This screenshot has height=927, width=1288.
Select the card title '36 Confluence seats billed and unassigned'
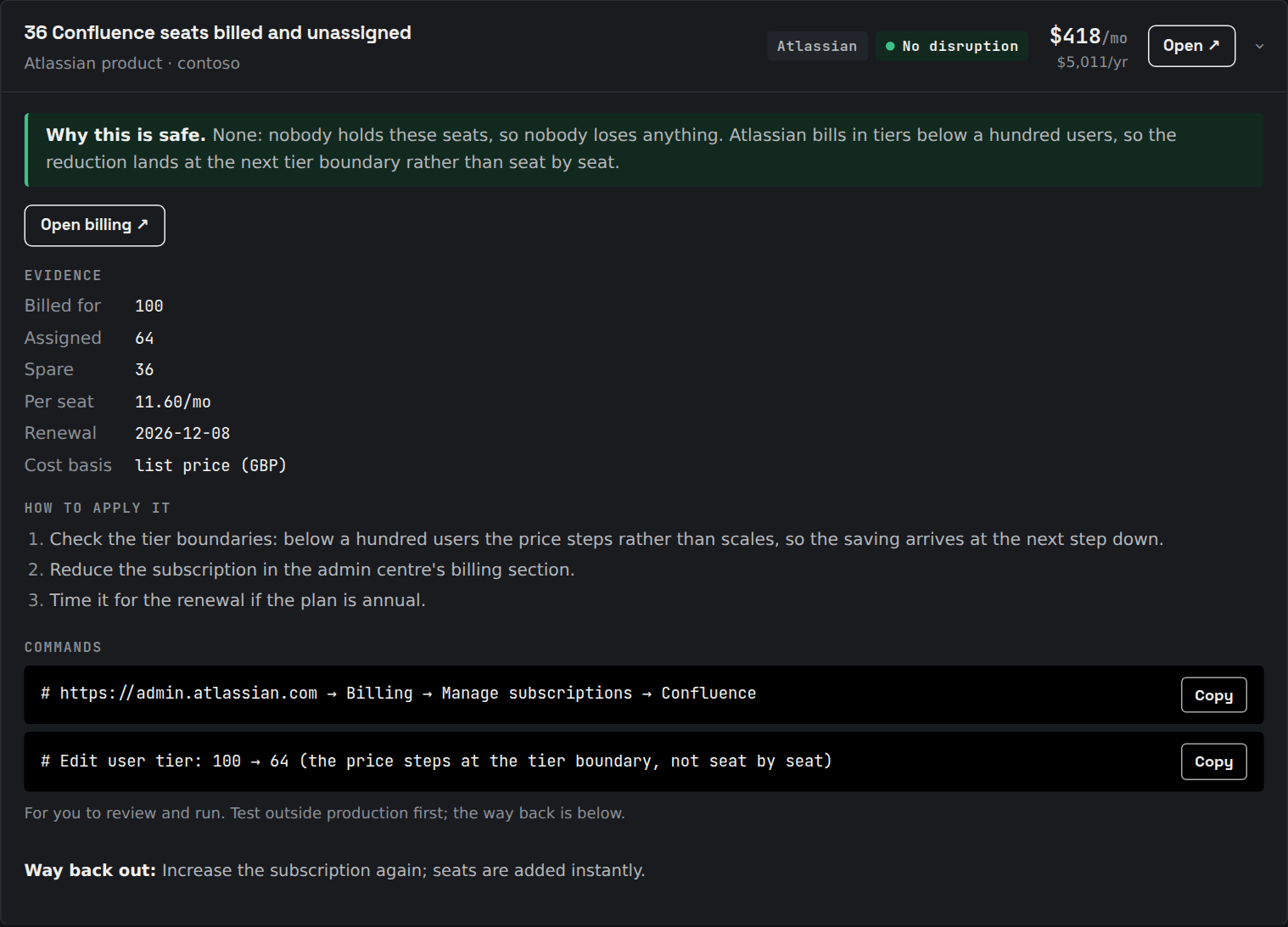coord(218,33)
